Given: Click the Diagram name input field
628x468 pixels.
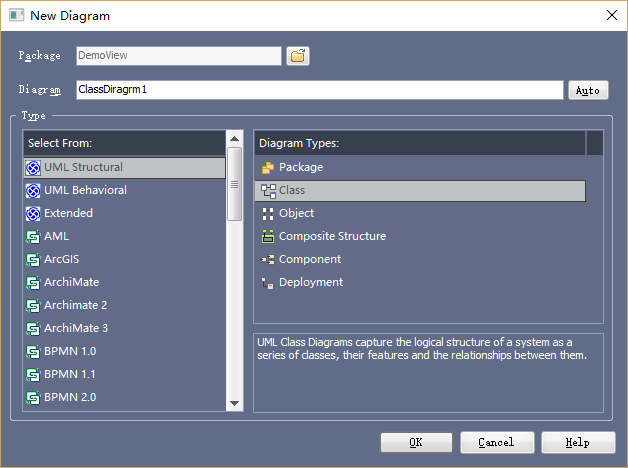Looking at the screenshot, I should click(x=320, y=90).
